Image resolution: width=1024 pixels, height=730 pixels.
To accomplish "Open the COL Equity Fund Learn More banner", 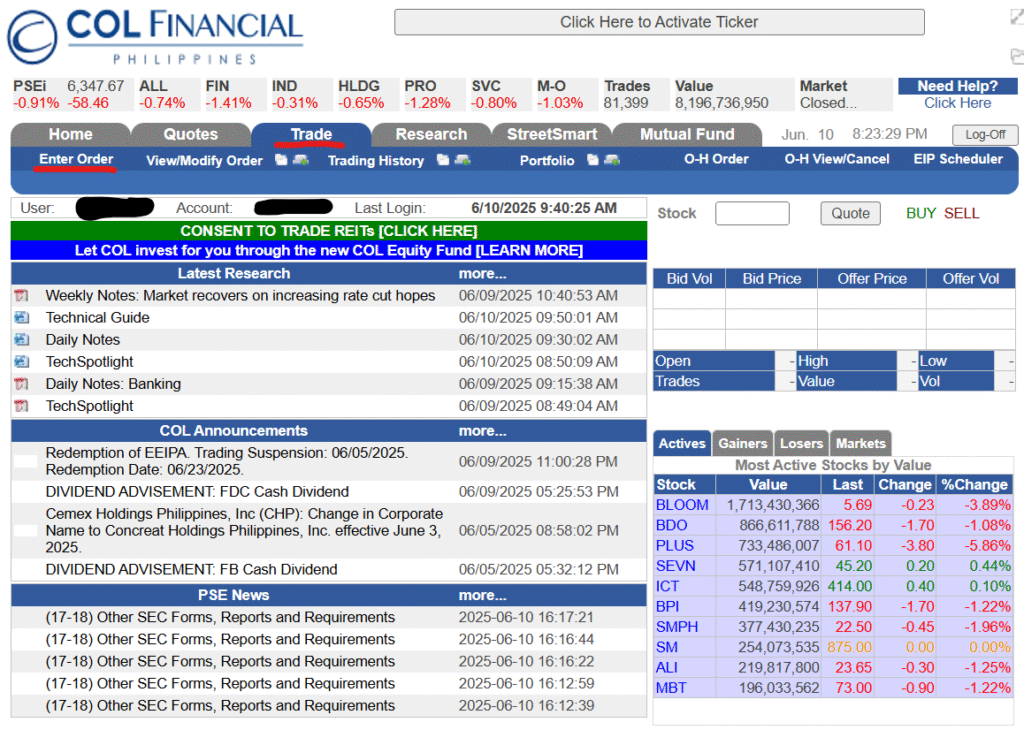I will click(328, 251).
